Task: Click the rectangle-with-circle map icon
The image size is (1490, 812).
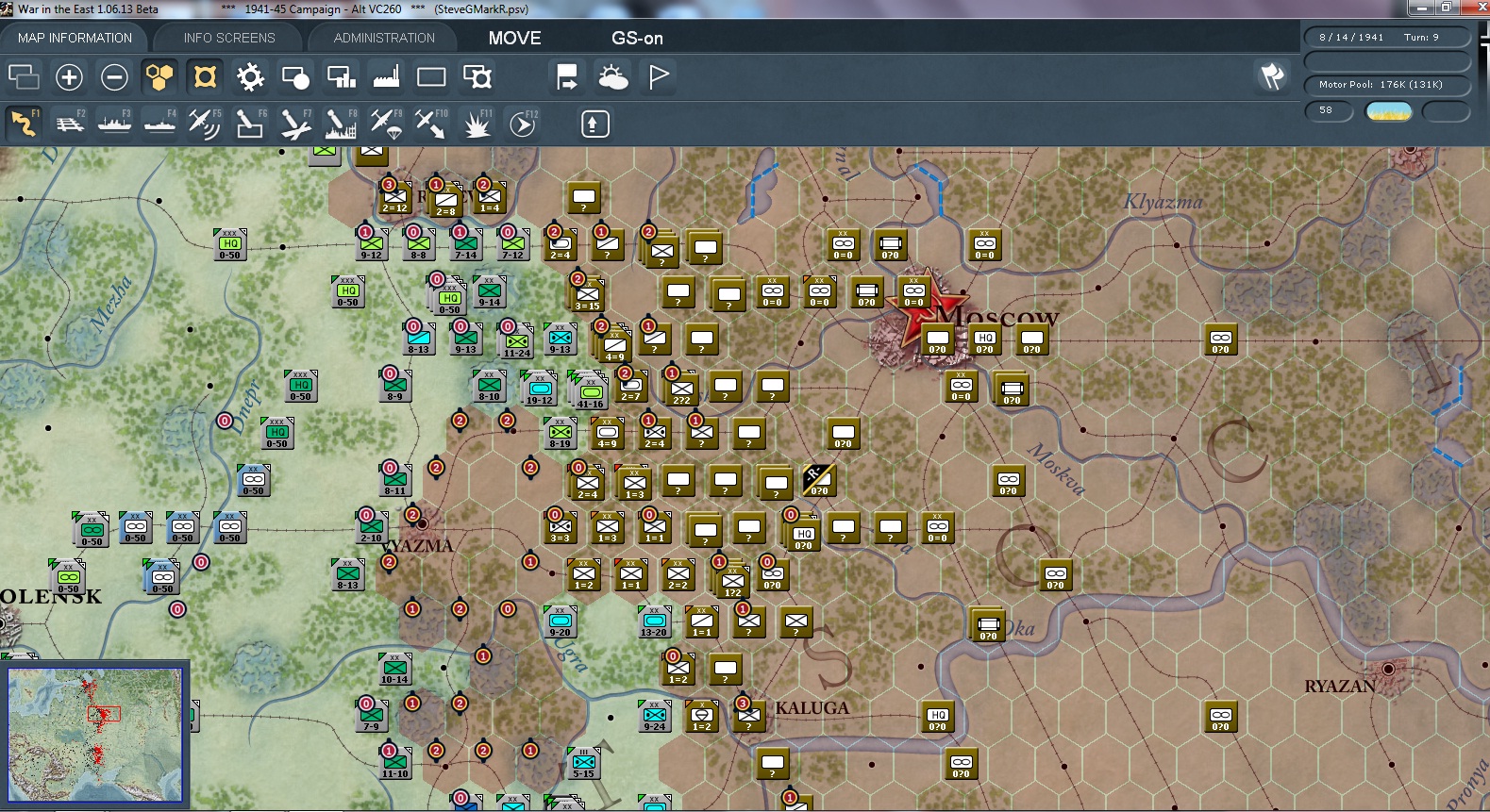Action: (295, 76)
